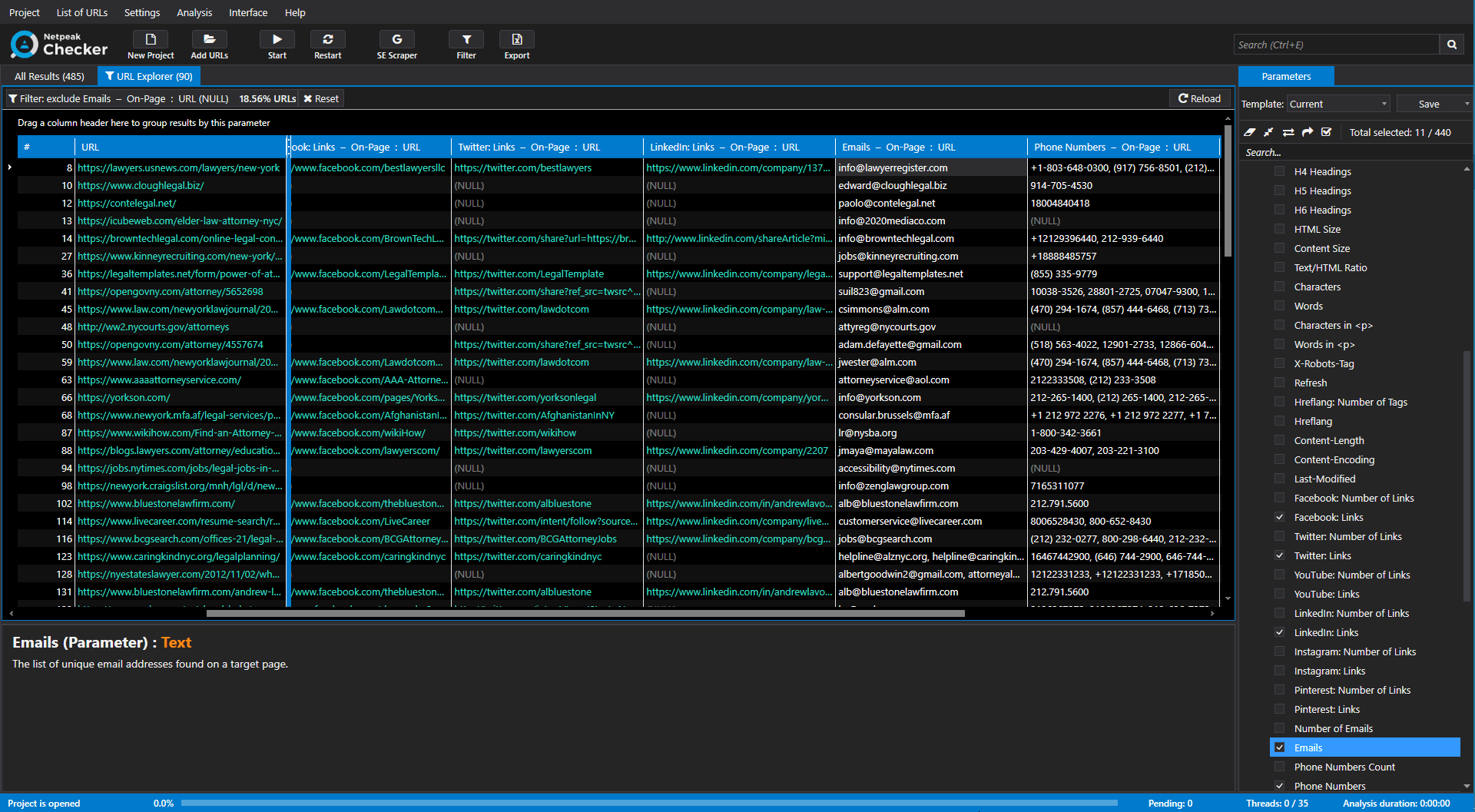This screenshot has height=812, width=1475.
Task: Click the row indicator arrow beside row 8
Action: [x=9, y=167]
